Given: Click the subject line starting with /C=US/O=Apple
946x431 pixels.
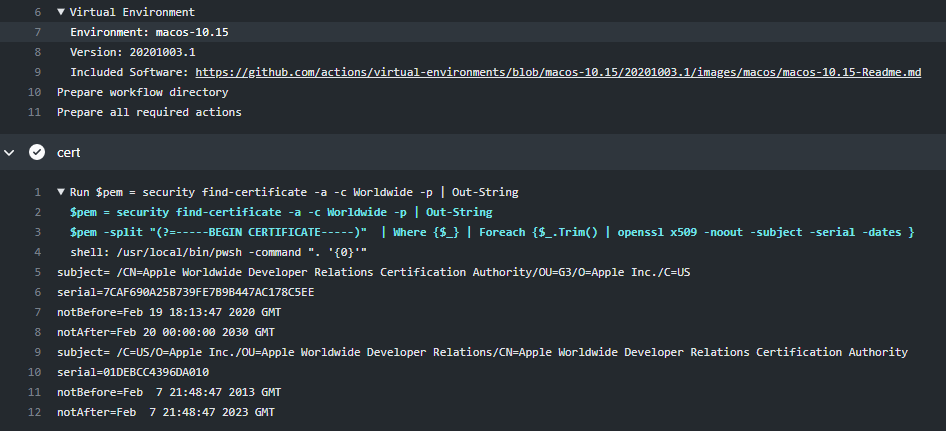Looking at the screenshot, I should [x=482, y=351].
